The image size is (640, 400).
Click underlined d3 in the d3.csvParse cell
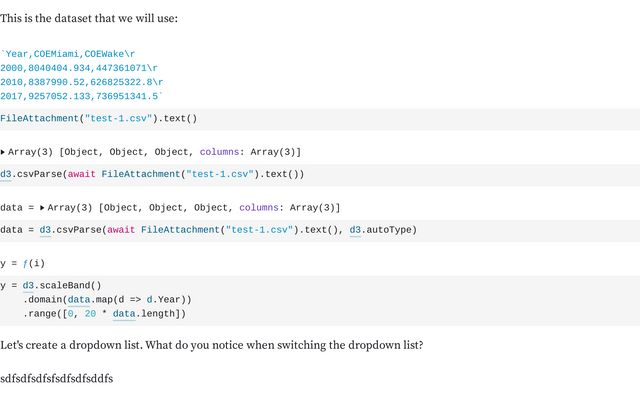[6, 174]
